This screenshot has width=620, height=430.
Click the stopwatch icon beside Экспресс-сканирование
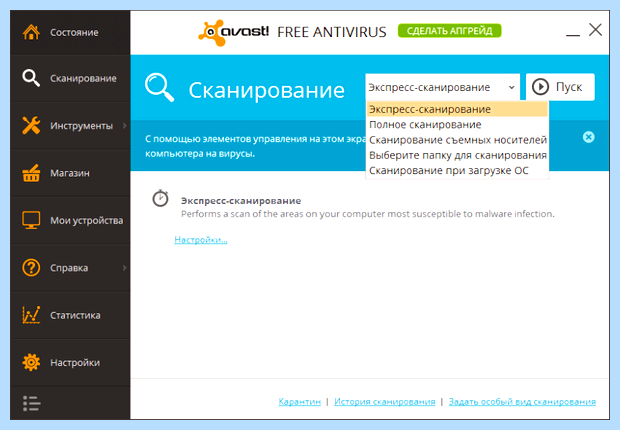(x=161, y=198)
